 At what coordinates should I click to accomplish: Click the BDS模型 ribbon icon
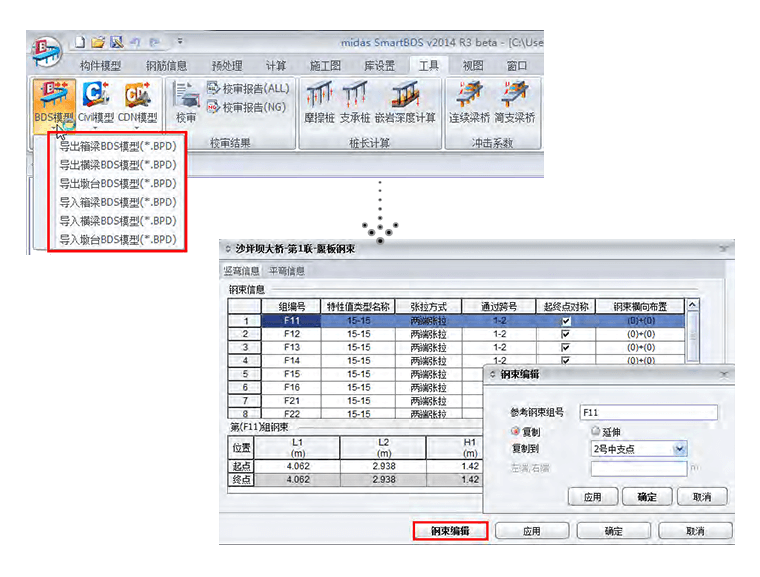[54, 103]
